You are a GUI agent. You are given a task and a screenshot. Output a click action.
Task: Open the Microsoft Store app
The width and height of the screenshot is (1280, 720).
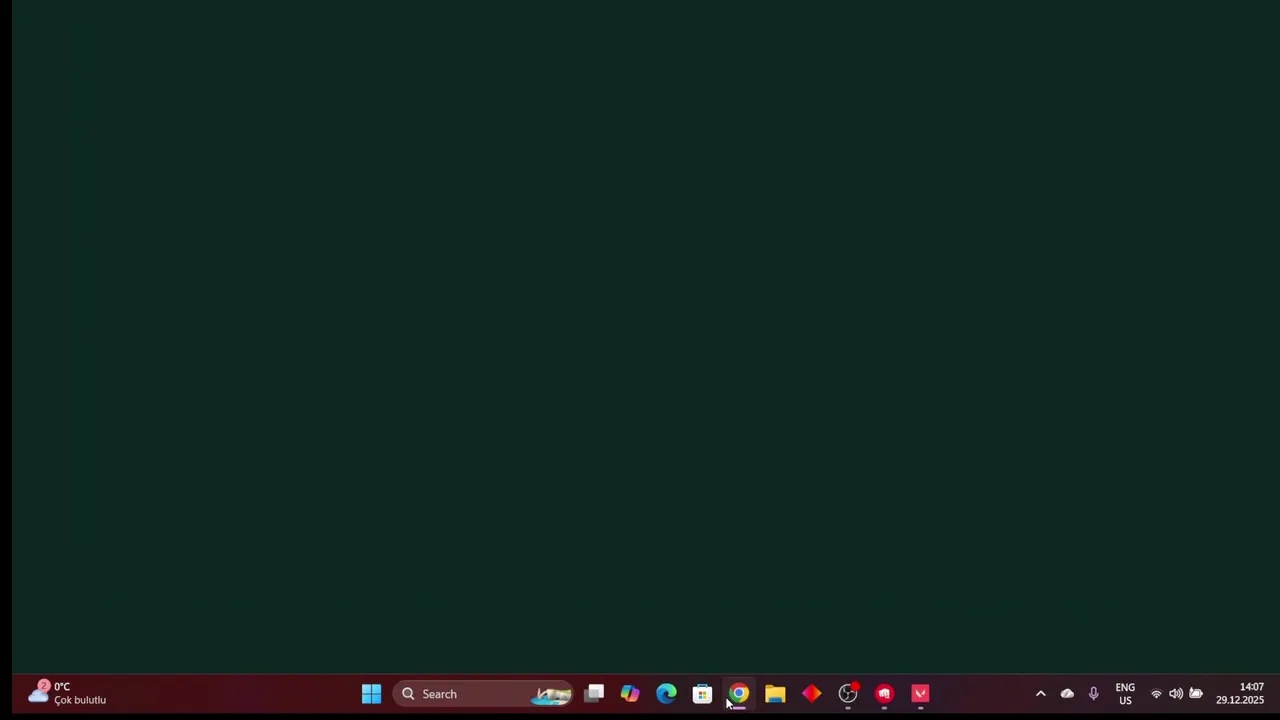point(702,694)
